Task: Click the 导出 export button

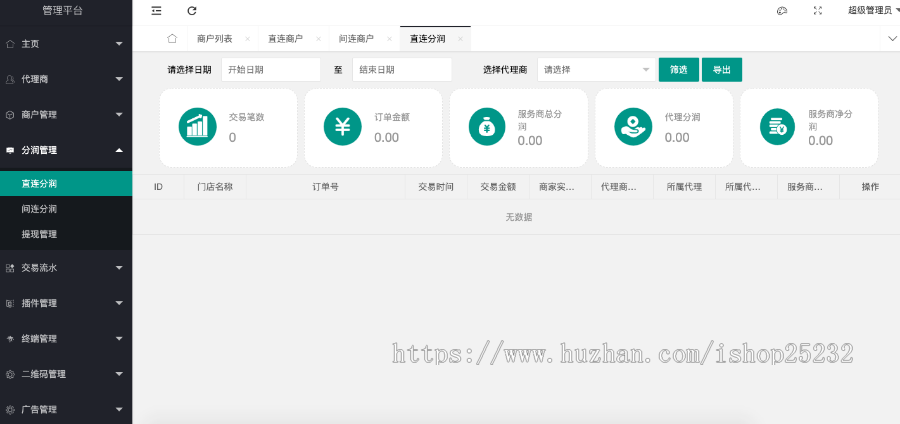Action: (721, 70)
